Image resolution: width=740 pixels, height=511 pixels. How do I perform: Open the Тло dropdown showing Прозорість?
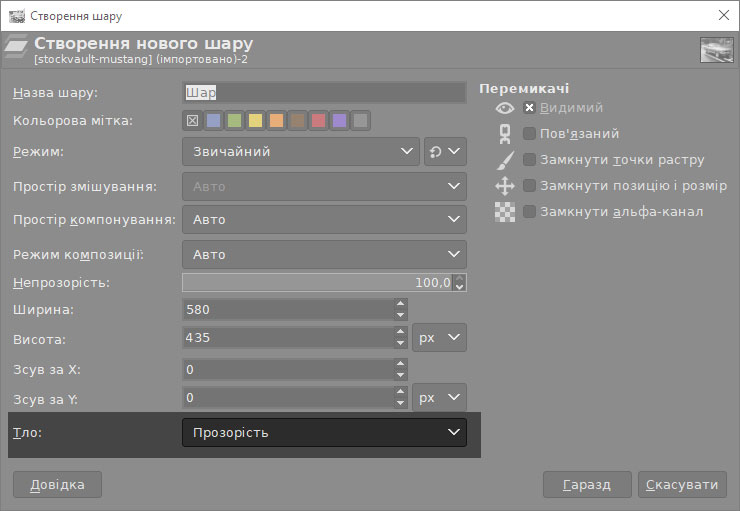324,432
